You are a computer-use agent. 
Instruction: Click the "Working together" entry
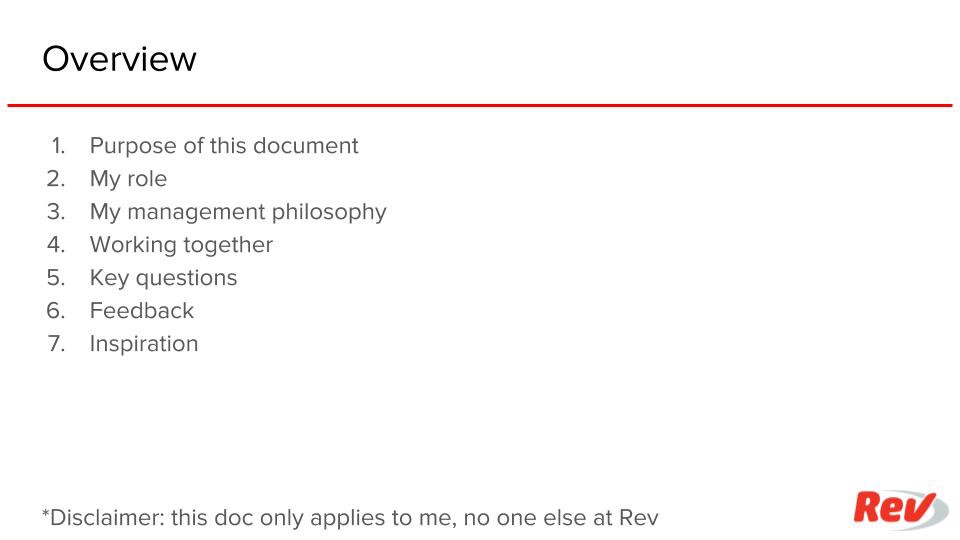coord(181,245)
